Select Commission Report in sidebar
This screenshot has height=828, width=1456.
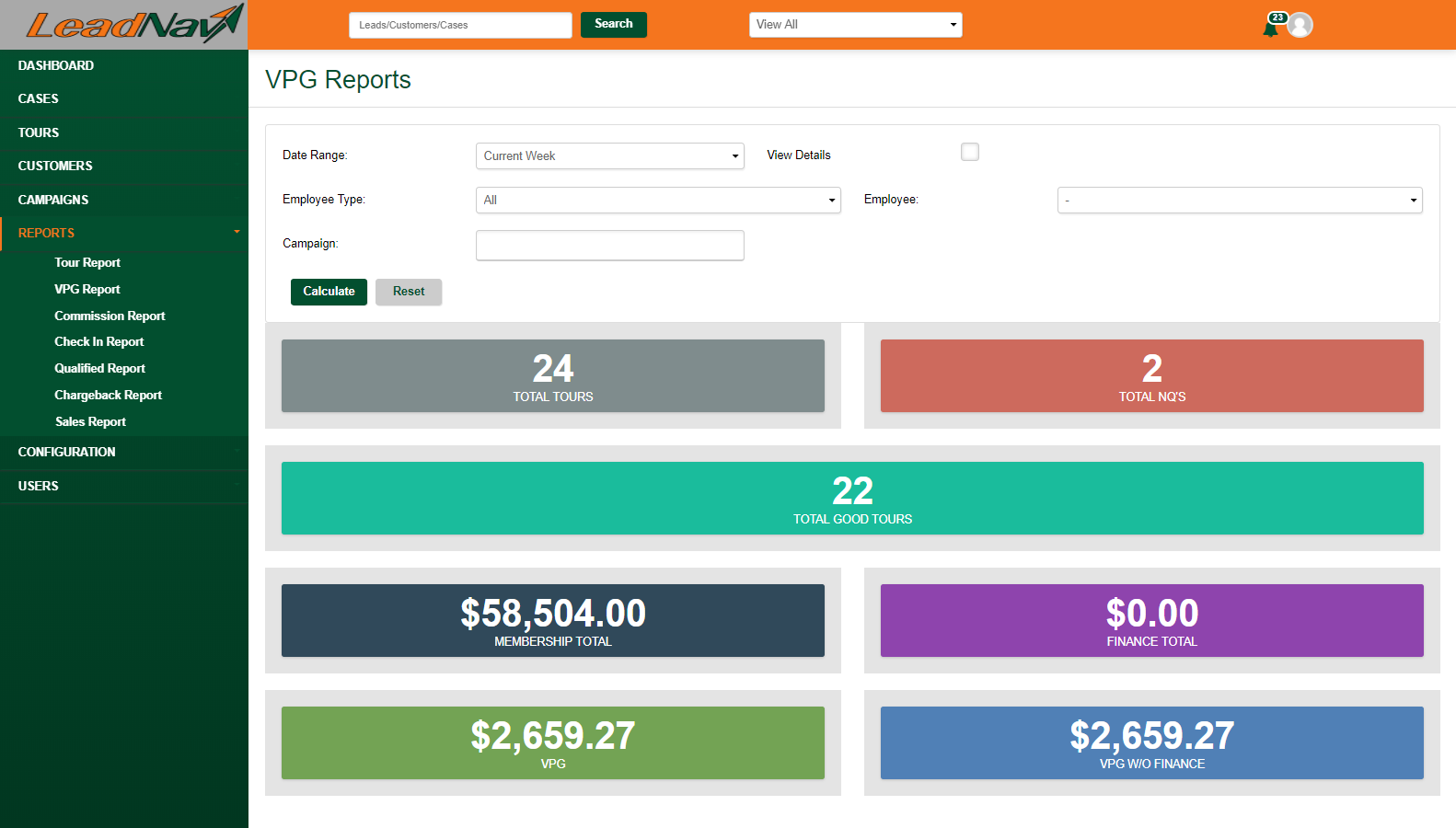tap(110, 316)
